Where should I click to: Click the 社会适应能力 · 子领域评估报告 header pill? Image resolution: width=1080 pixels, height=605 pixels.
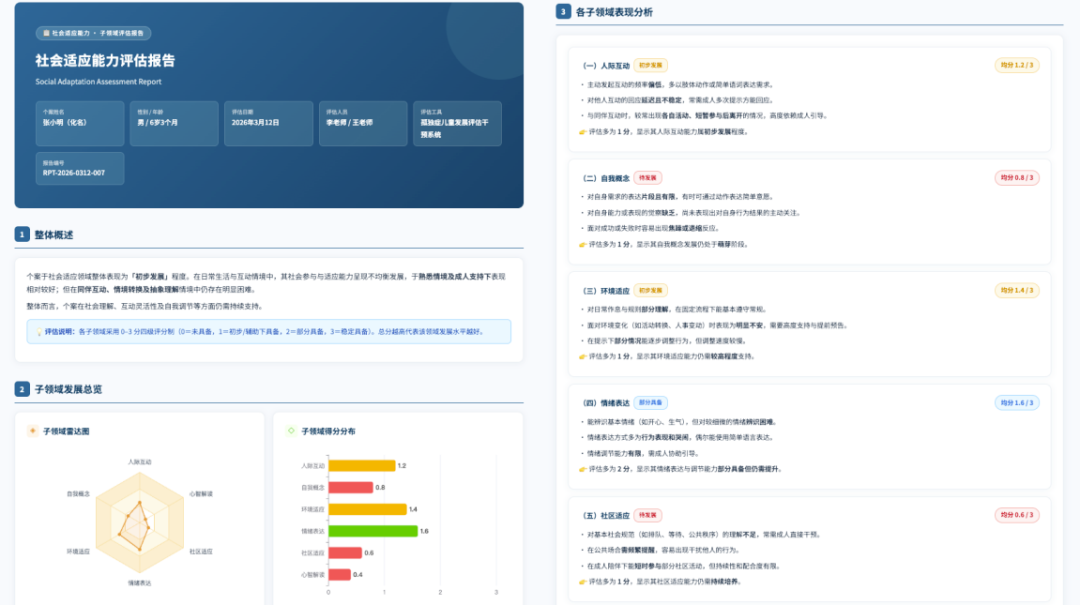pyautogui.click(x=94, y=33)
